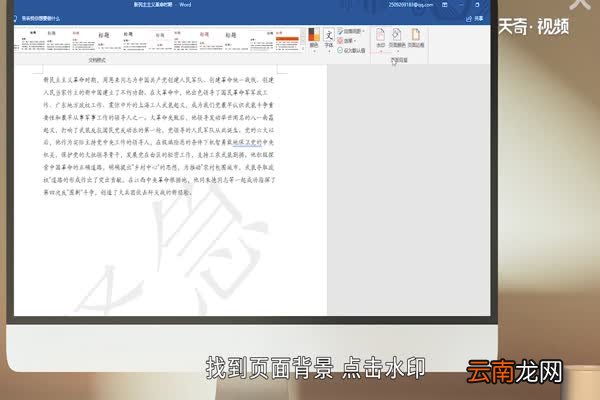
Task: Select the first style set thumbnail in gallery
Action: (33, 40)
